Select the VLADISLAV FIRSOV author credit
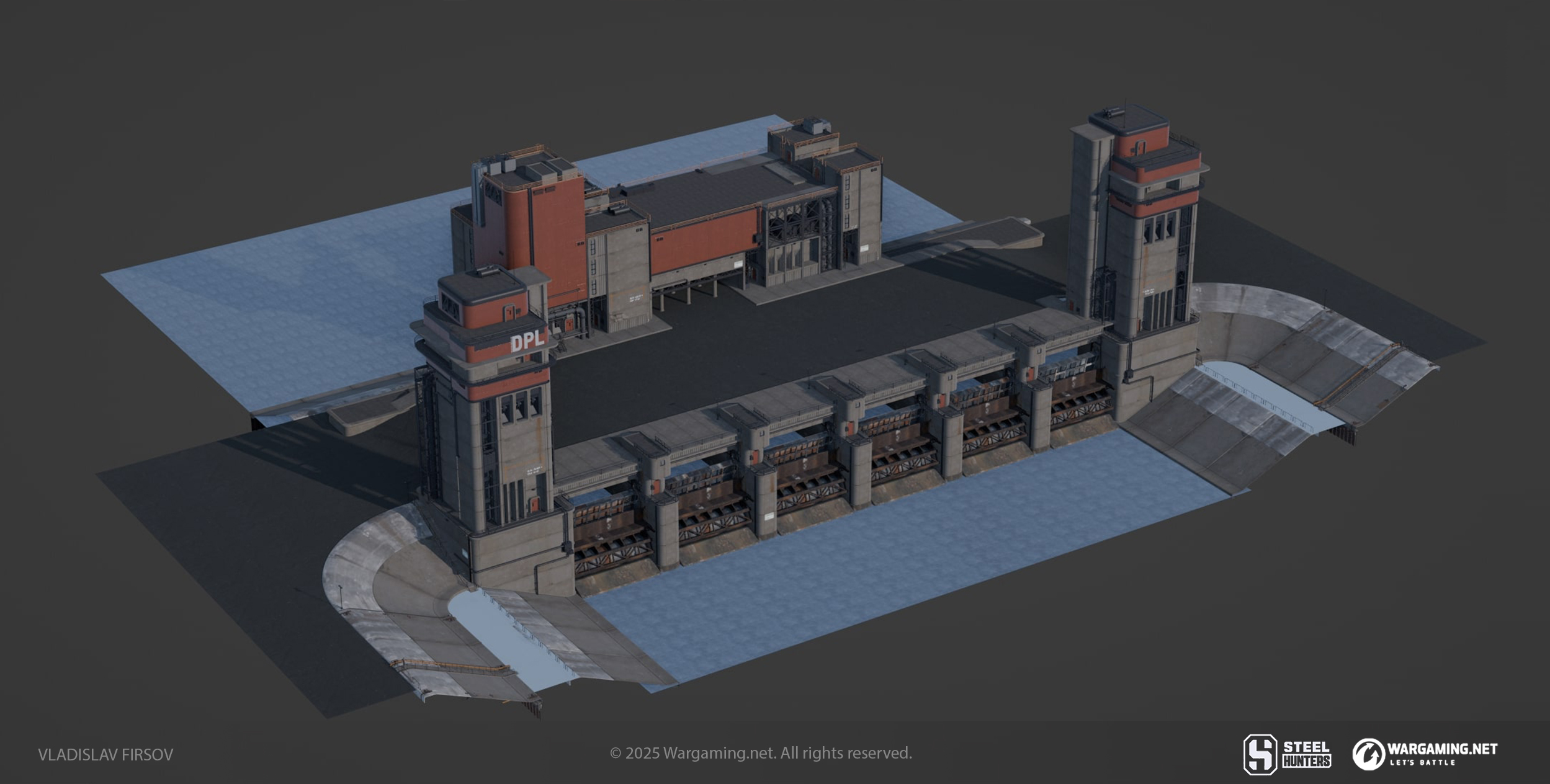 click(x=105, y=755)
